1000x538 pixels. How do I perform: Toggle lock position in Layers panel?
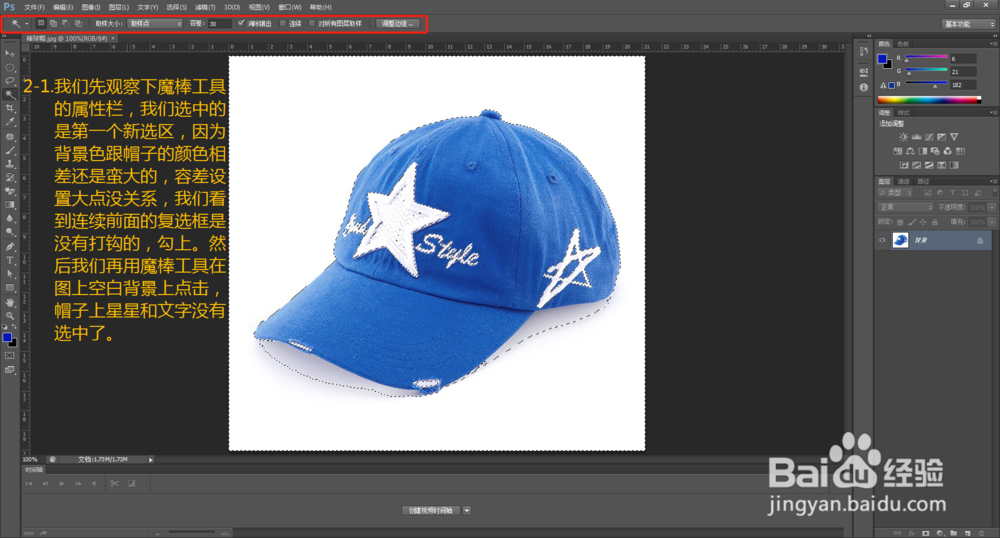pos(923,222)
